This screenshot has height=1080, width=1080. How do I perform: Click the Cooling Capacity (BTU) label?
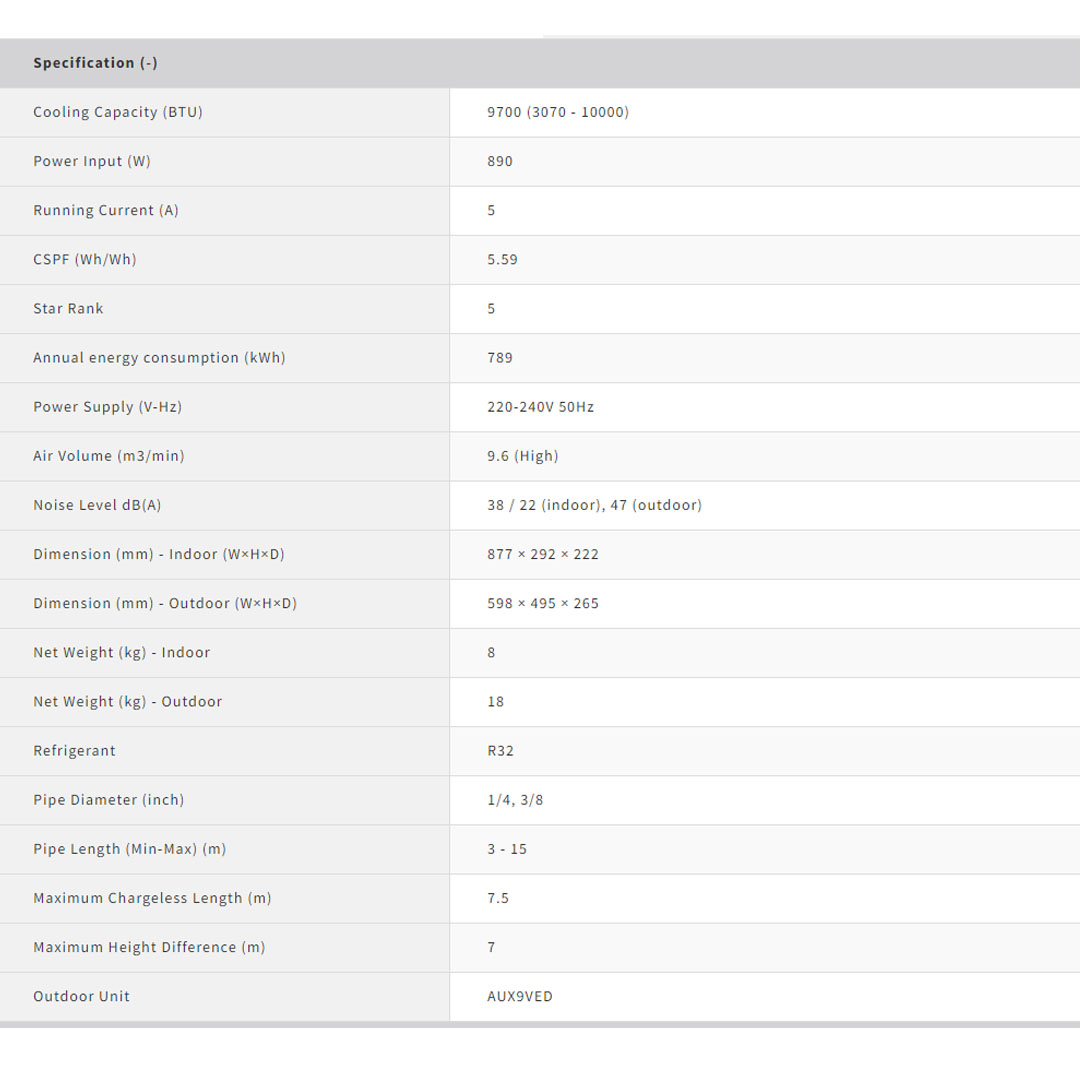pyautogui.click(x=118, y=112)
